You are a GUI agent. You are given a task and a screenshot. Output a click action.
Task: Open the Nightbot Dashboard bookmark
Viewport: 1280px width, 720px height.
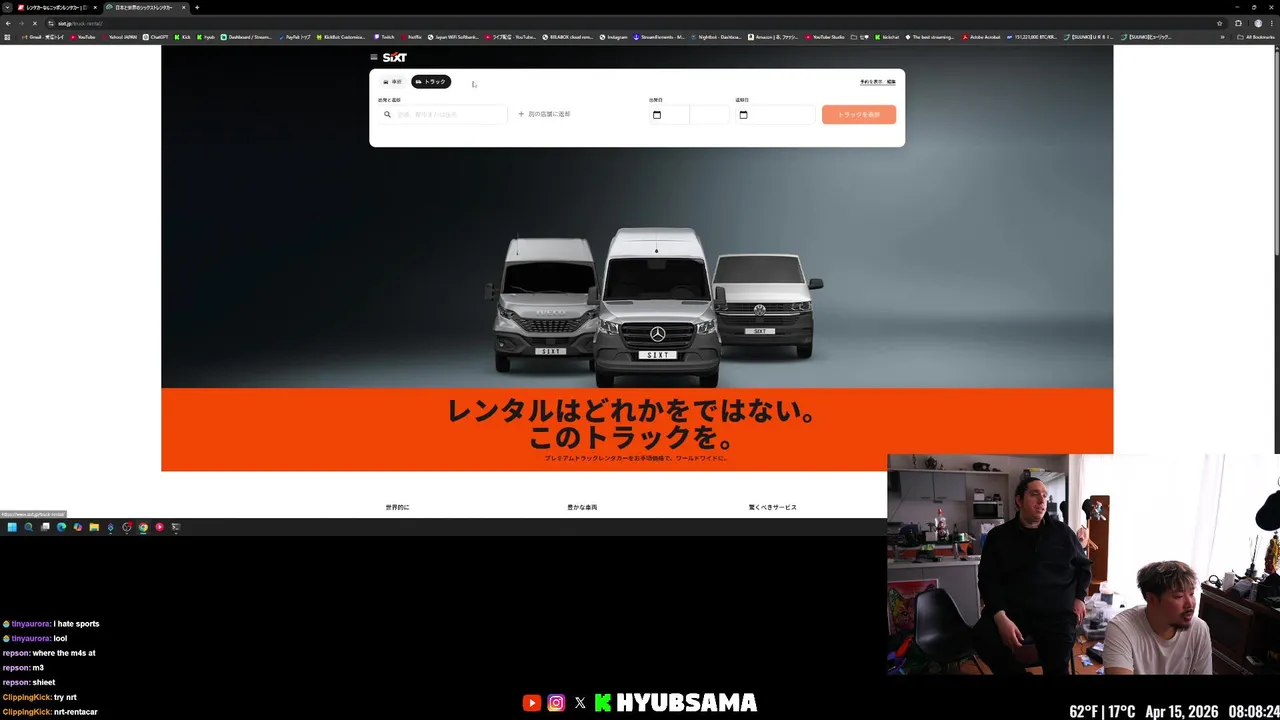click(x=717, y=37)
